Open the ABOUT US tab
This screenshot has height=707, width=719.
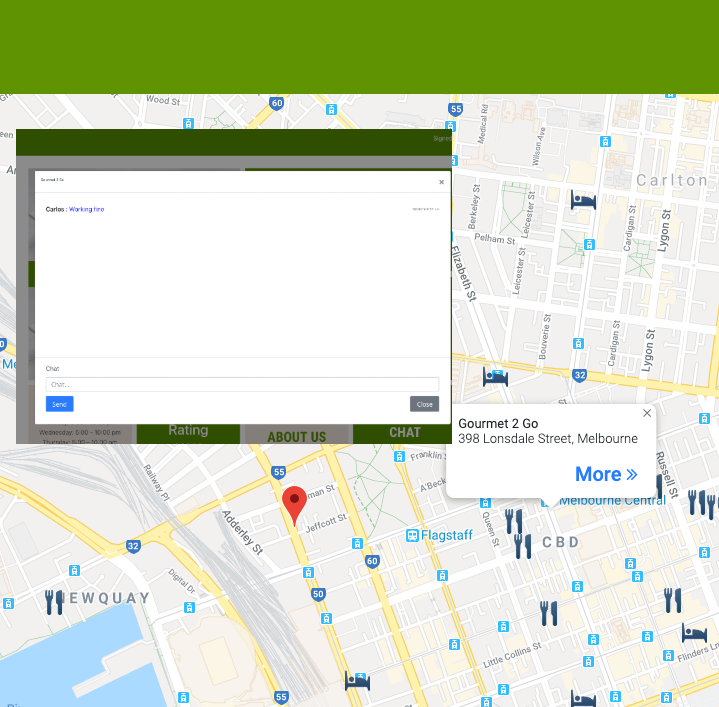tap(297, 436)
